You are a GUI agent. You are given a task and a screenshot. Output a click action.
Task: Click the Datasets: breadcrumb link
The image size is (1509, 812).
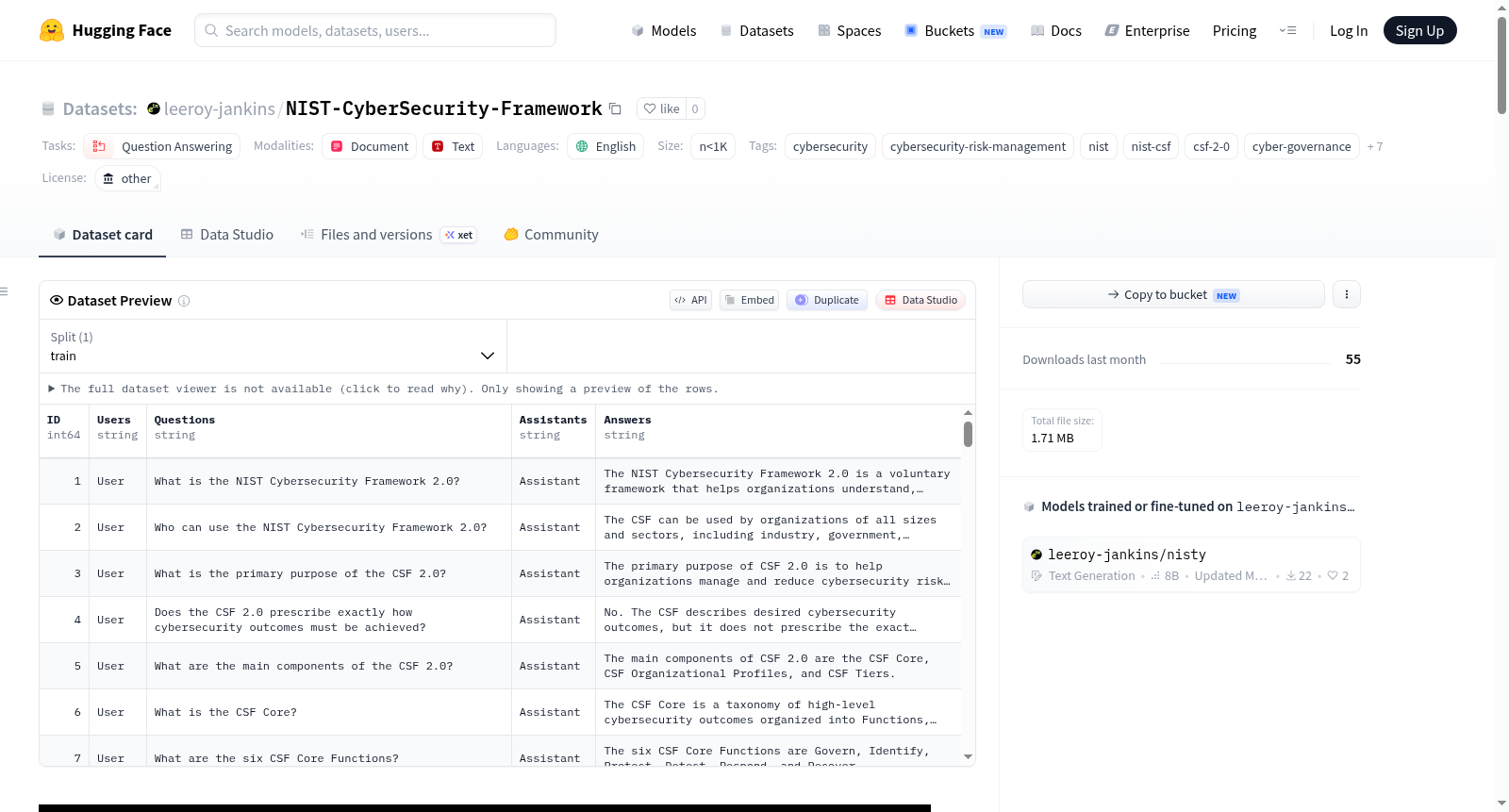100,108
